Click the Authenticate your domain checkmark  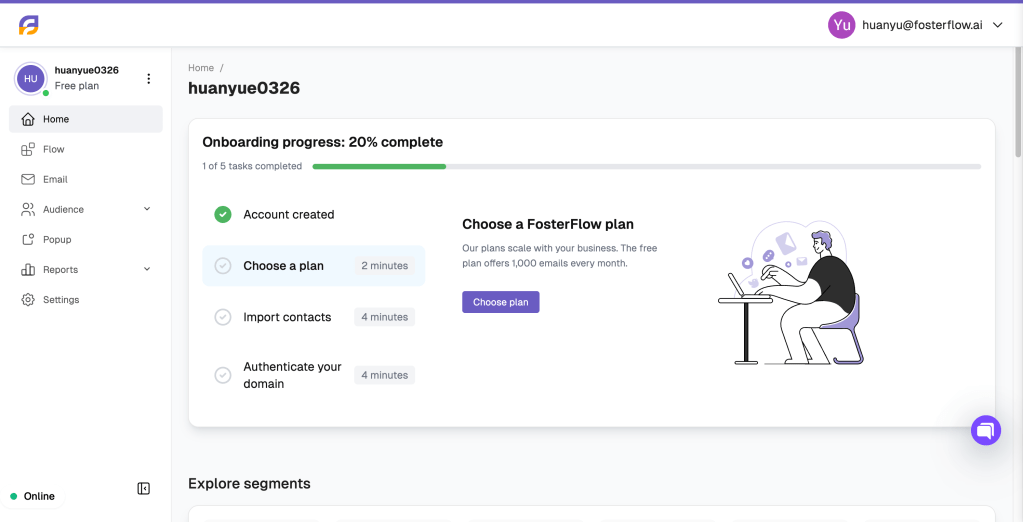pos(223,375)
